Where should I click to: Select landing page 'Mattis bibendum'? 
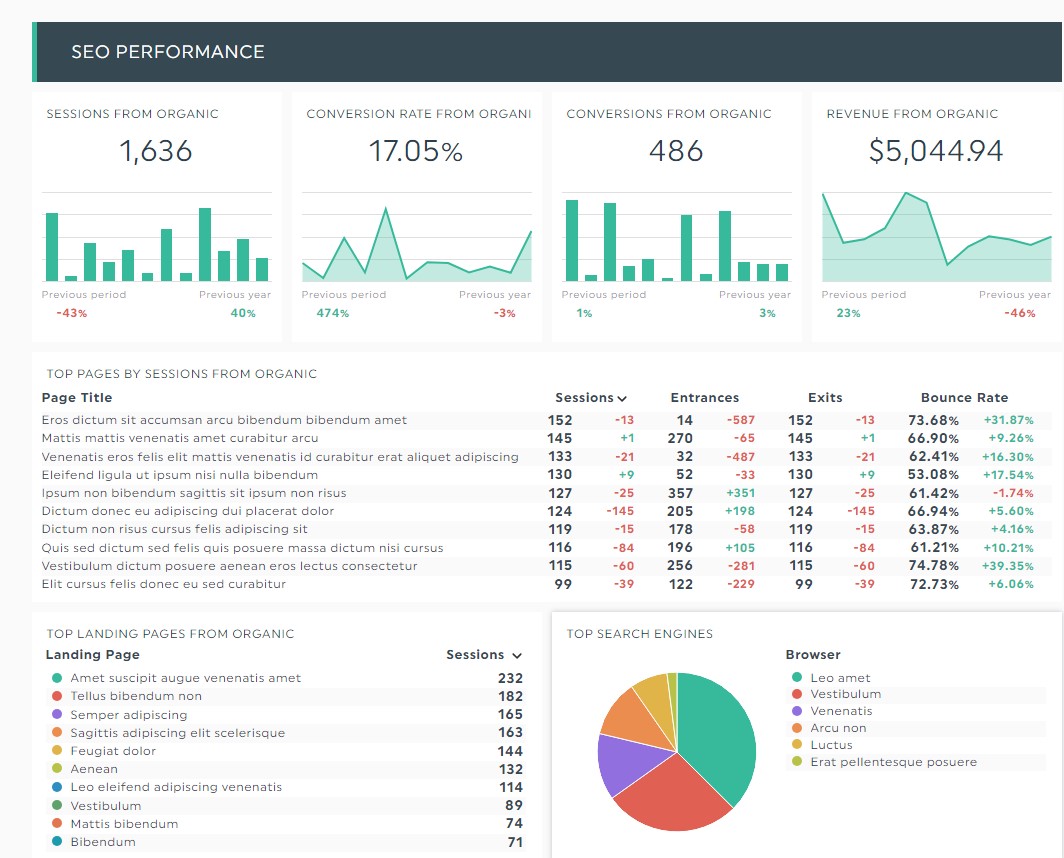pos(124,823)
